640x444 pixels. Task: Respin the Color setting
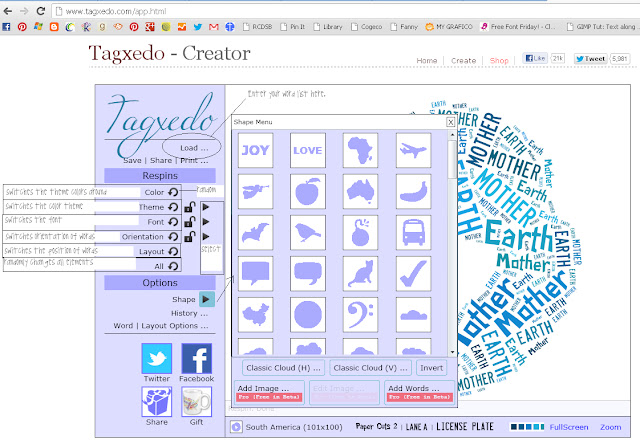tap(173, 192)
